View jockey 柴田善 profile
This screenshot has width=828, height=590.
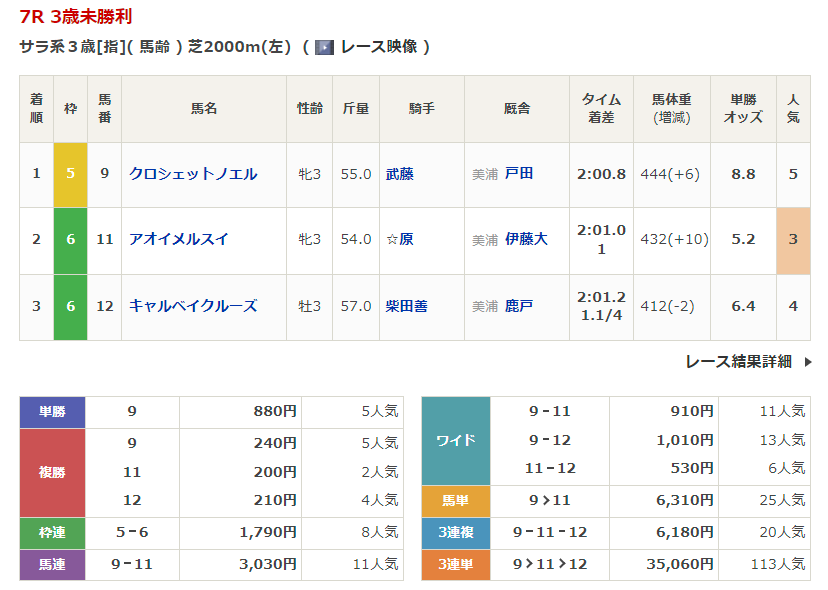coord(407,306)
